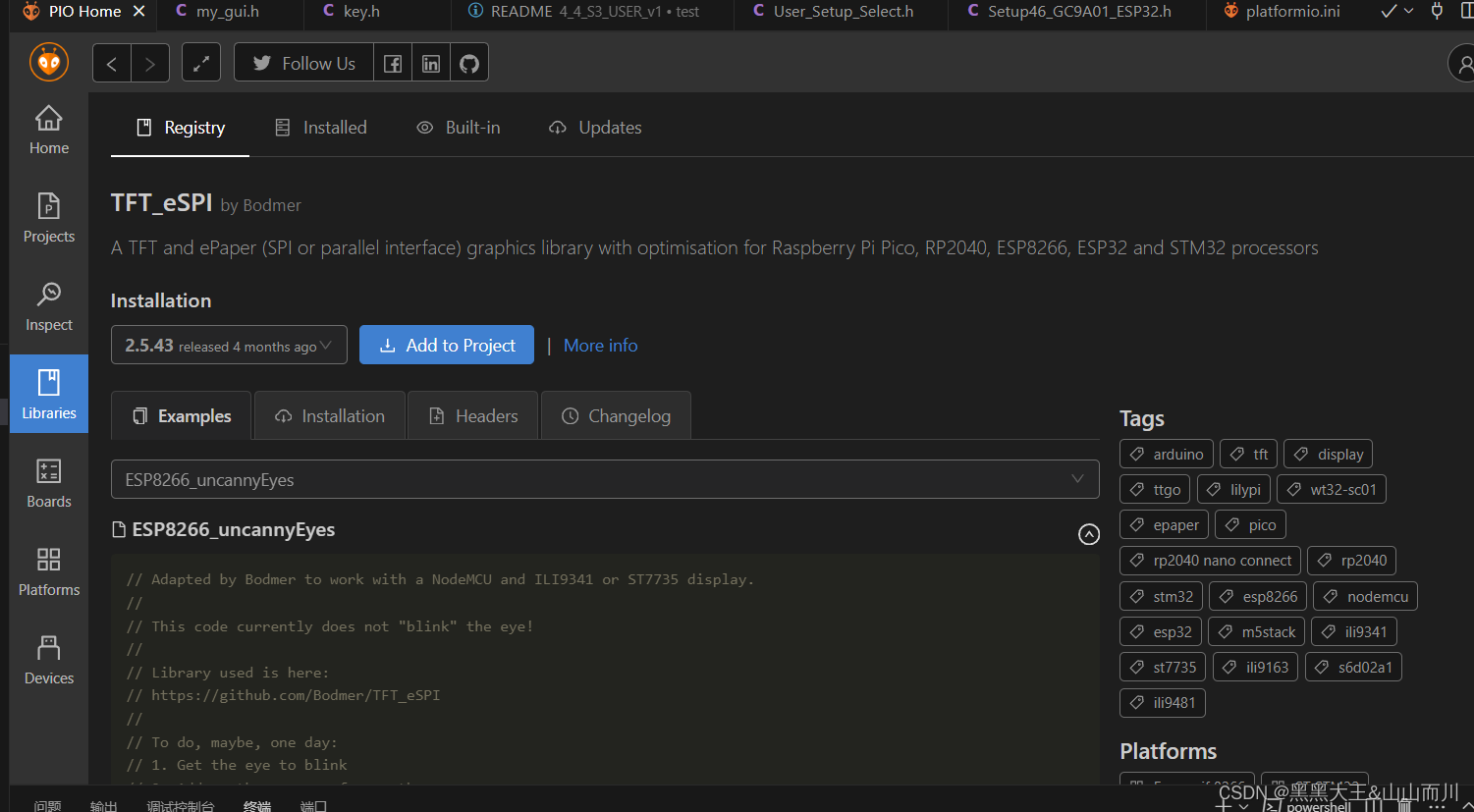Open the More info link
The width and height of the screenshot is (1474, 812).
coord(600,345)
